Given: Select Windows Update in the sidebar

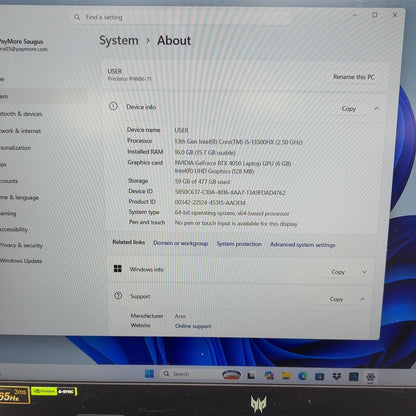Looking at the screenshot, I should [21, 261].
